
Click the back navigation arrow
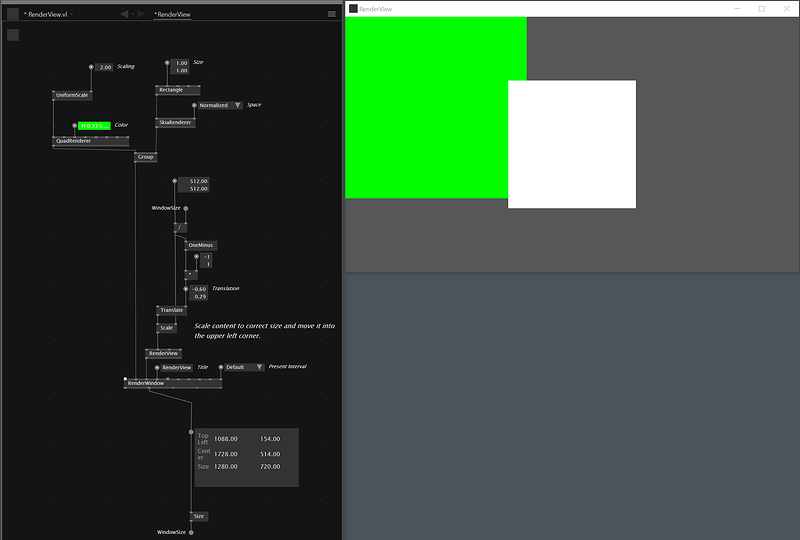pos(124,14)
